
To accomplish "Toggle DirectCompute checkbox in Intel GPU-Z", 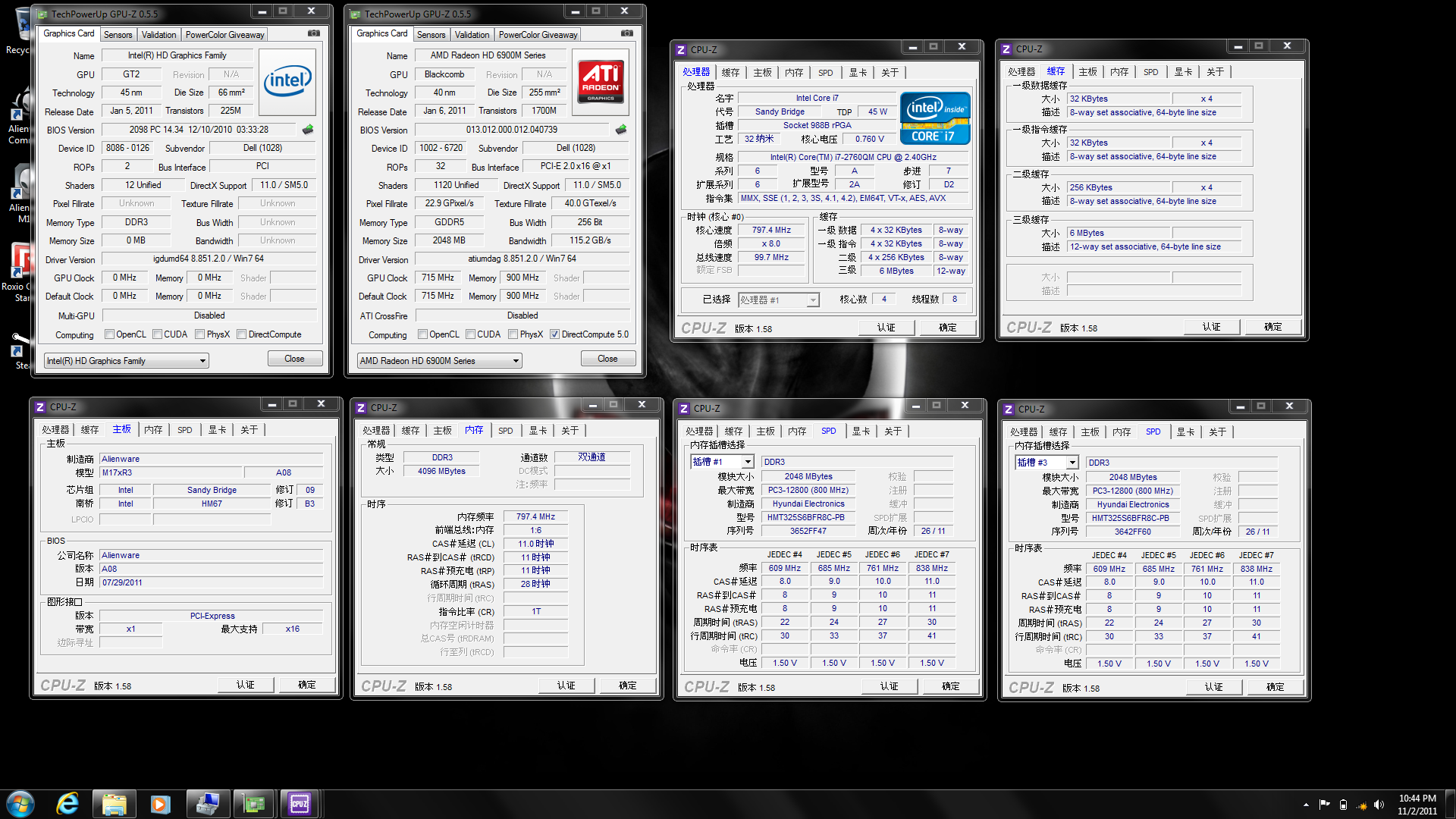I will tap(242, 334).
